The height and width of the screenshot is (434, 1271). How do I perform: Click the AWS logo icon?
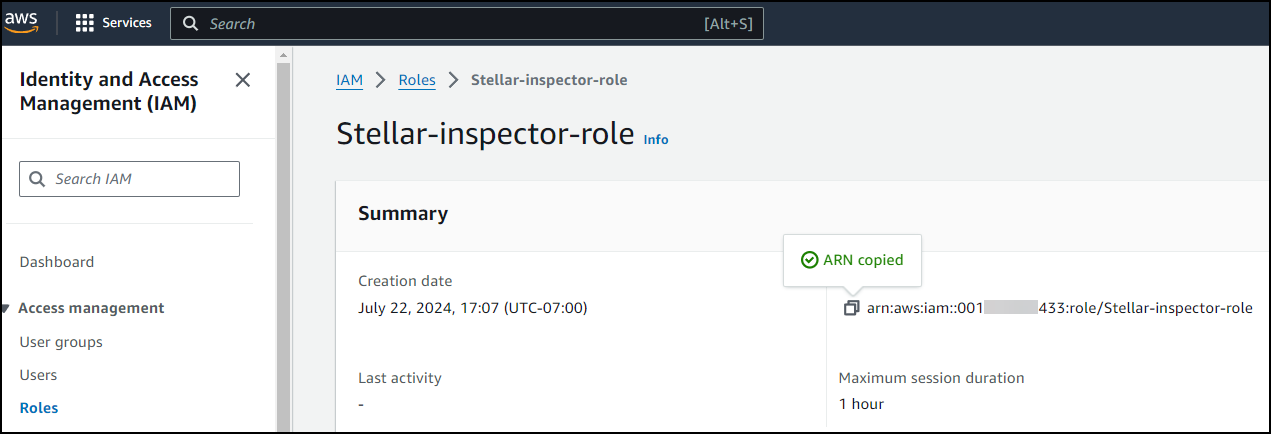coord(21,22)
